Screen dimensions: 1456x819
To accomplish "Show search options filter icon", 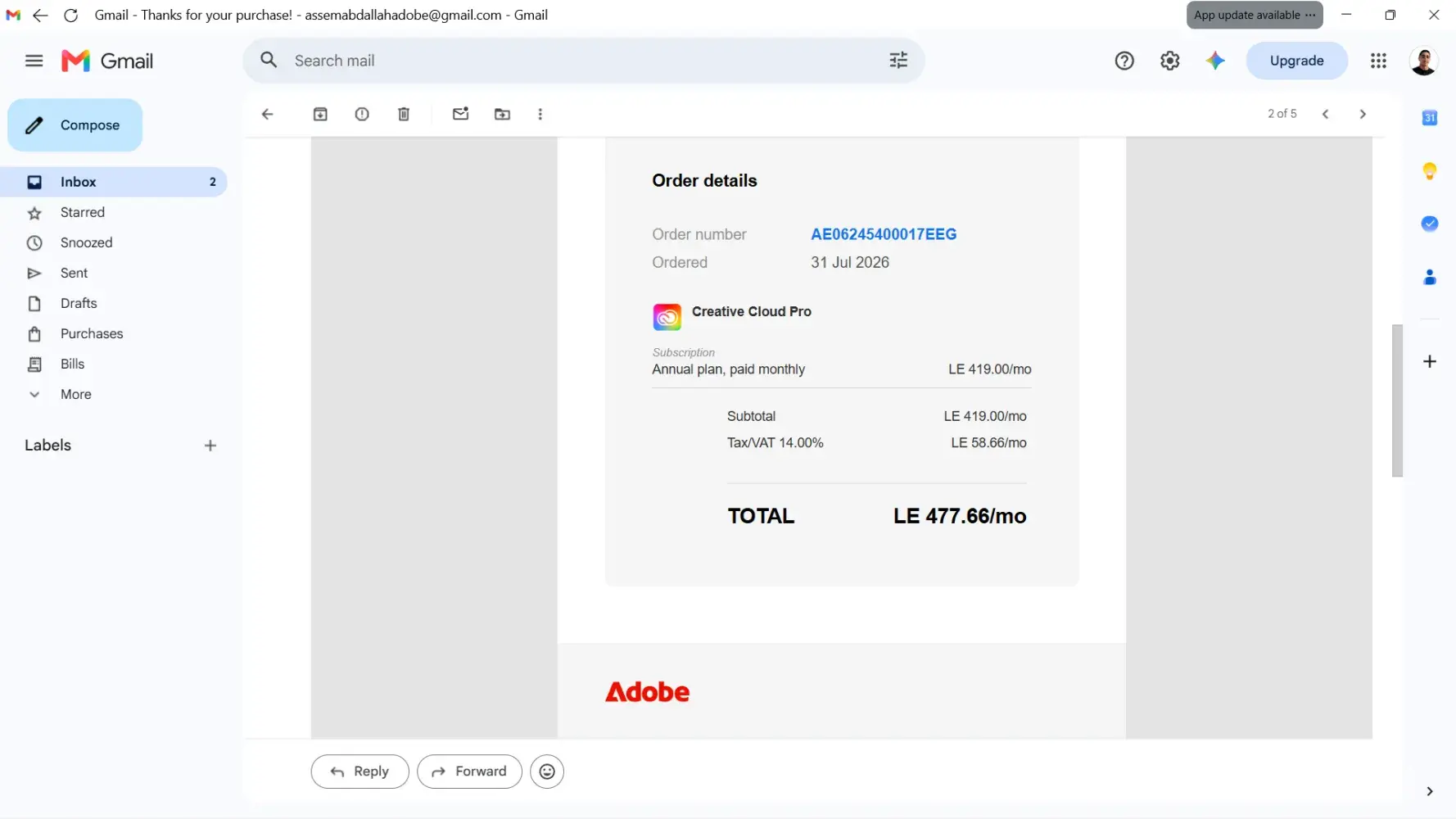I will pos(898,60).
